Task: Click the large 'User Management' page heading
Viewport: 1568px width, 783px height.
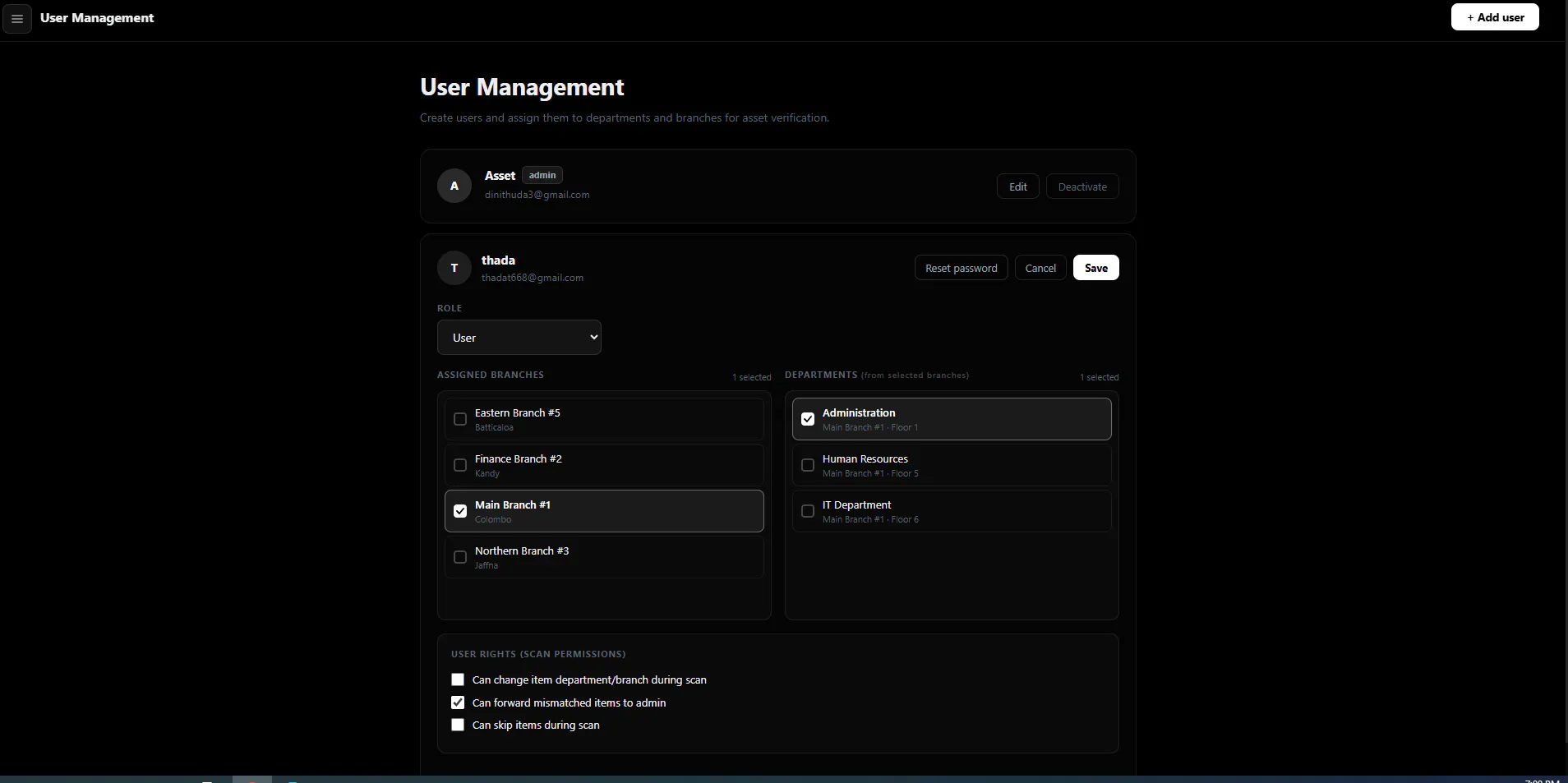Action: click(522, 87)
